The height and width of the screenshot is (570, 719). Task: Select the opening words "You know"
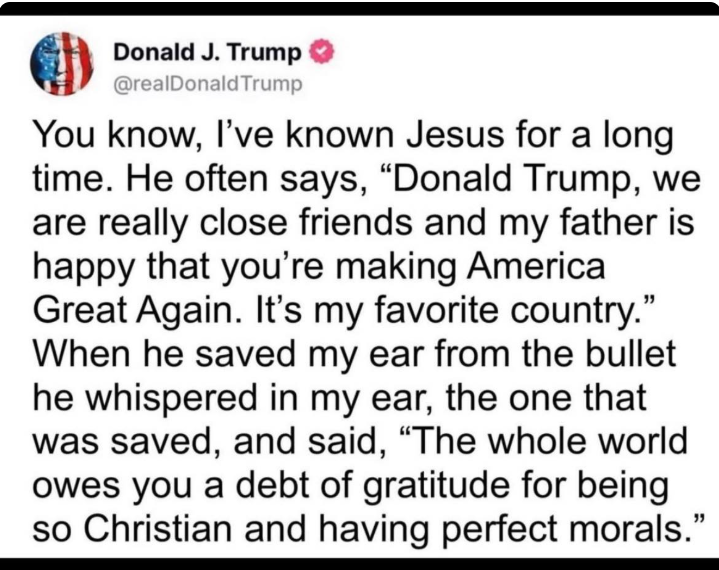pos(90,134)
